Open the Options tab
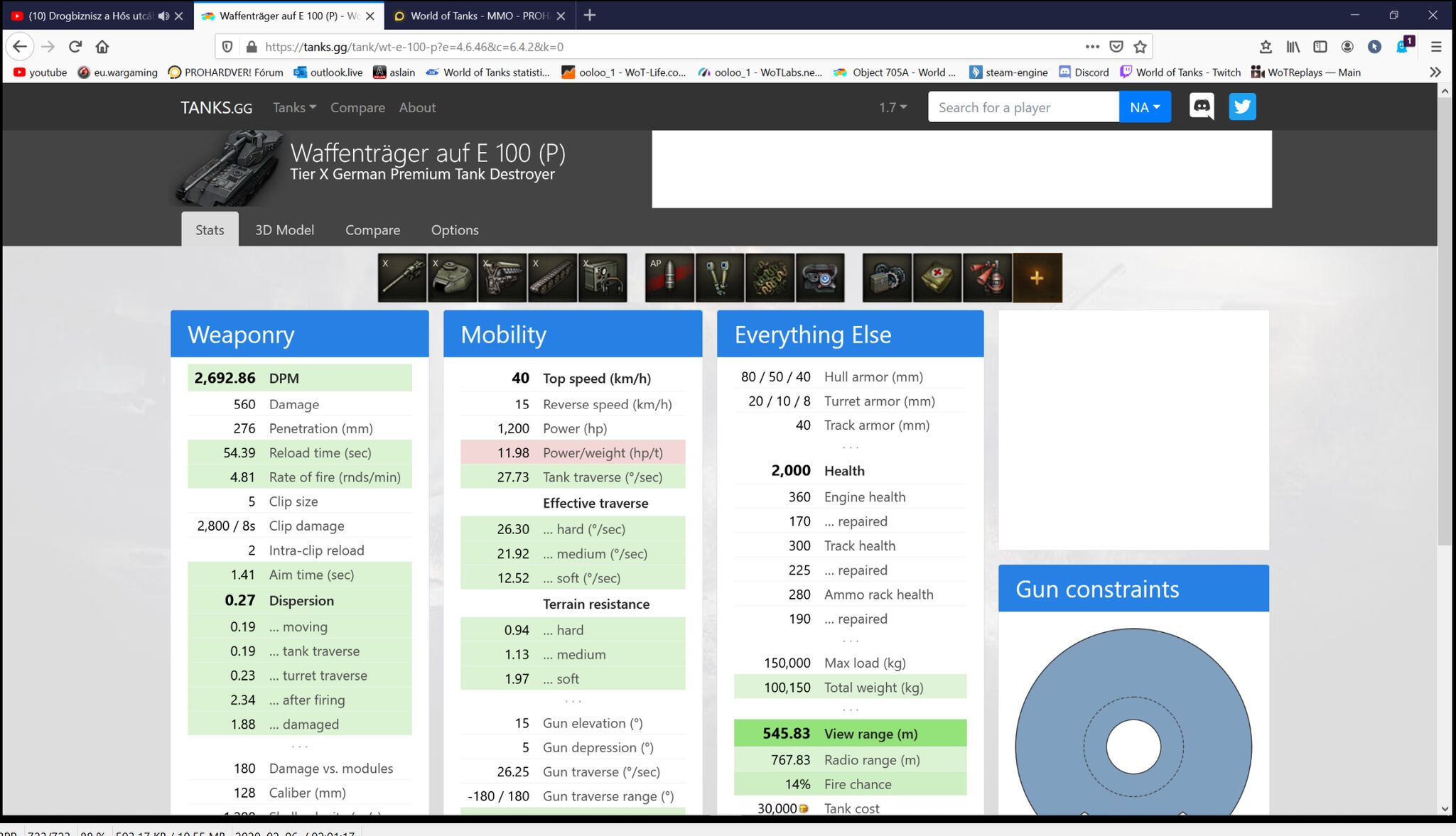Viewport: 1456px width, 836px height. tap(455, 230)
